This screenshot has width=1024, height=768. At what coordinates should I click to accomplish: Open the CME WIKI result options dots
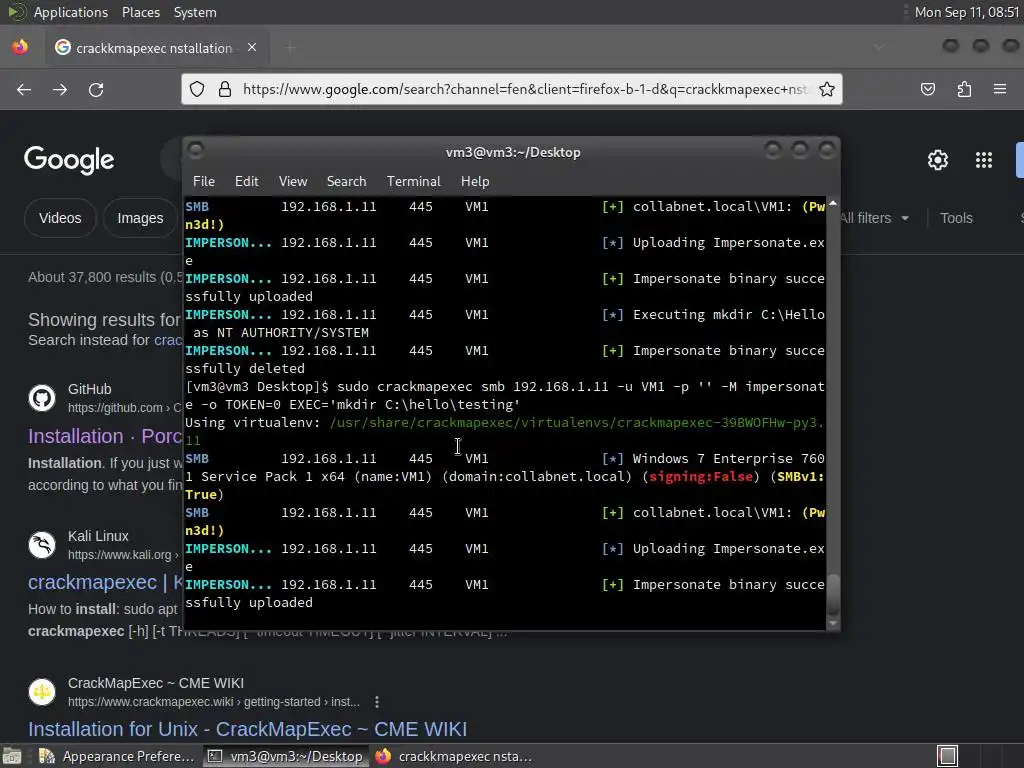pyautogui.click(x=377, y=702)
